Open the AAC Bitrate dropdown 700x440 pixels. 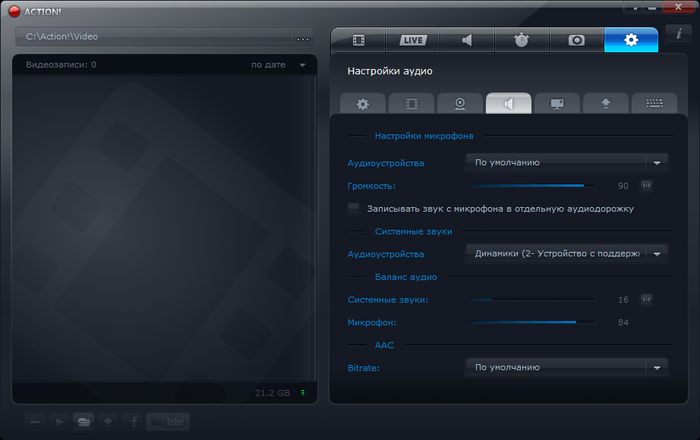(x=656, y=368)
